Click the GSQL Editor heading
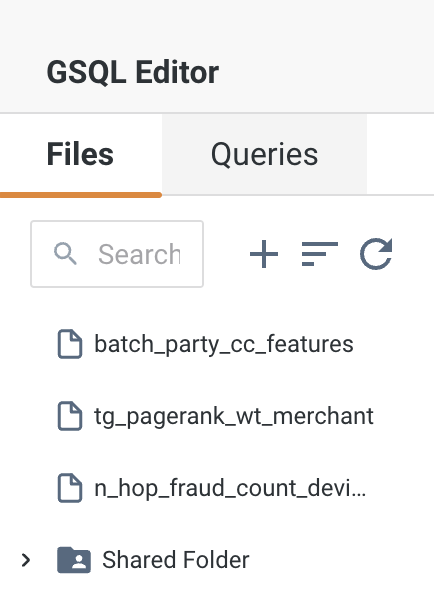 click(x=132, y=72)
